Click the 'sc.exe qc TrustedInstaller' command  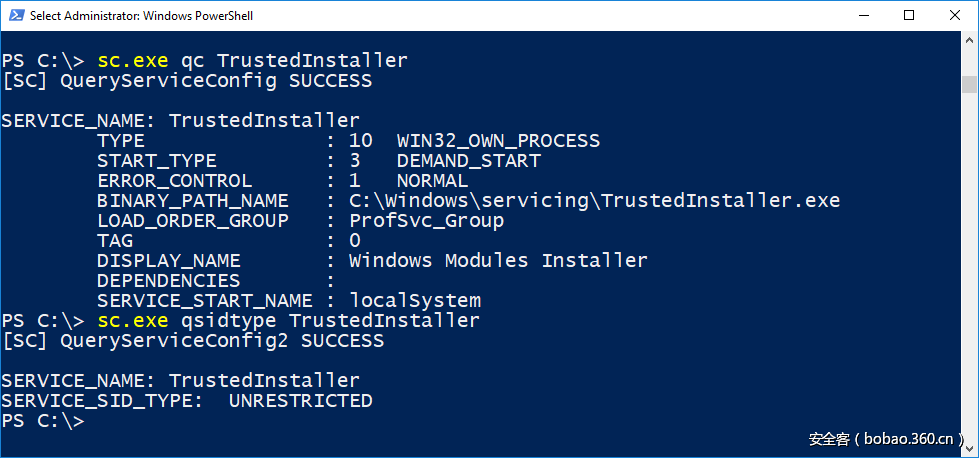tap(252, 60)
